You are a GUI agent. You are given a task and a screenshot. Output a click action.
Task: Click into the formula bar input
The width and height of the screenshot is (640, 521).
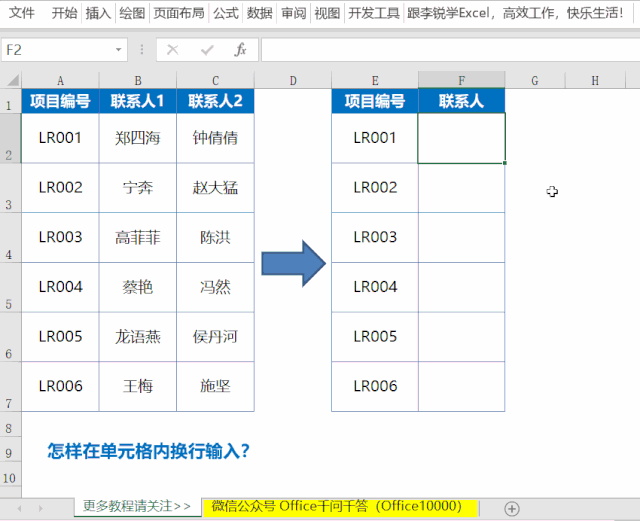click(450, 50)
